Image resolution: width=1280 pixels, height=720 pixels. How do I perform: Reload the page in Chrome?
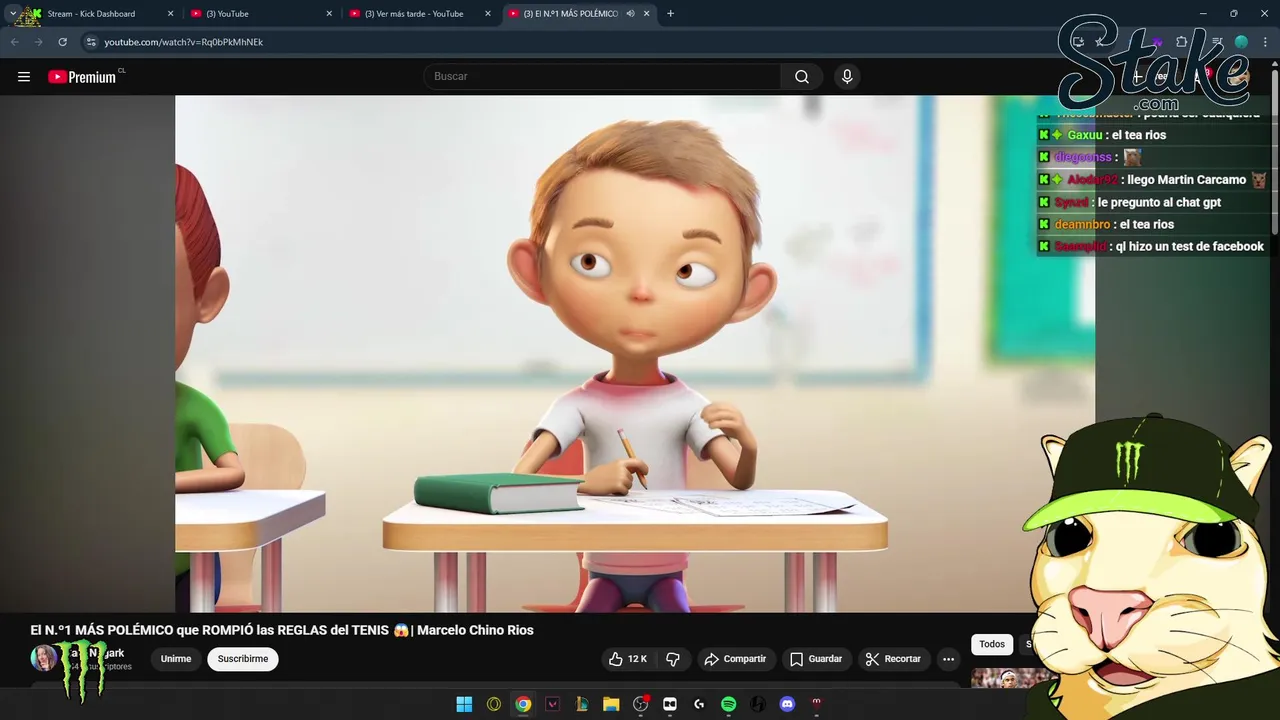[x=62, y=42]
